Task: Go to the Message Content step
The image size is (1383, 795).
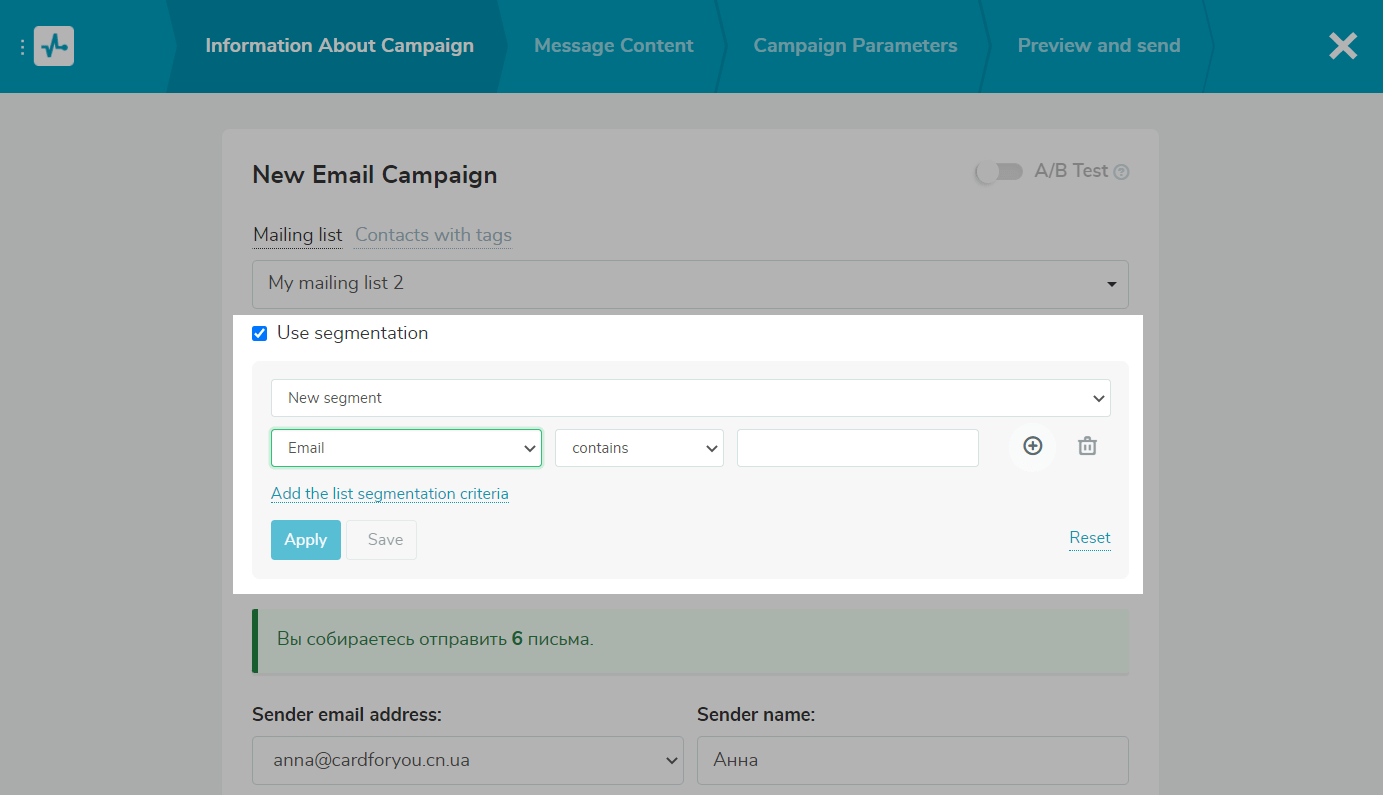Action: (613, 46)
